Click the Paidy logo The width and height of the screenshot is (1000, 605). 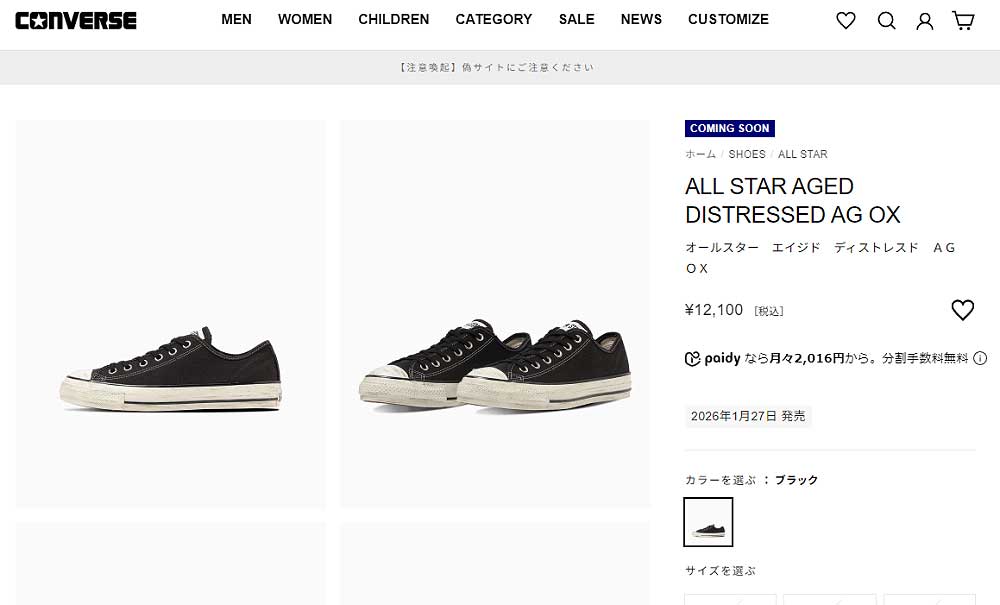point(712,358)
